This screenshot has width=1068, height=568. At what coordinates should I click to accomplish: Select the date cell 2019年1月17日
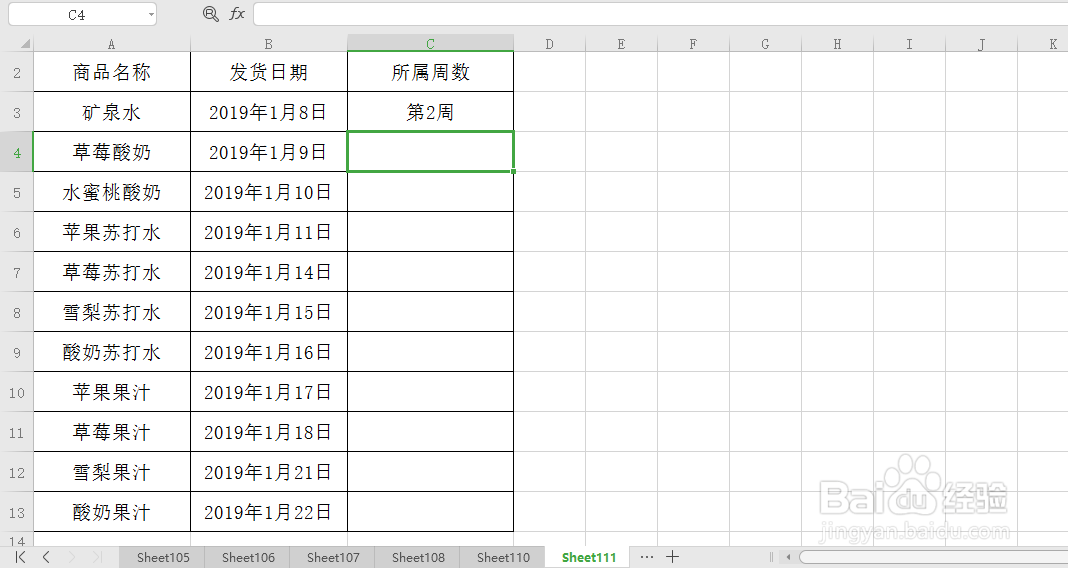[268, 392]
